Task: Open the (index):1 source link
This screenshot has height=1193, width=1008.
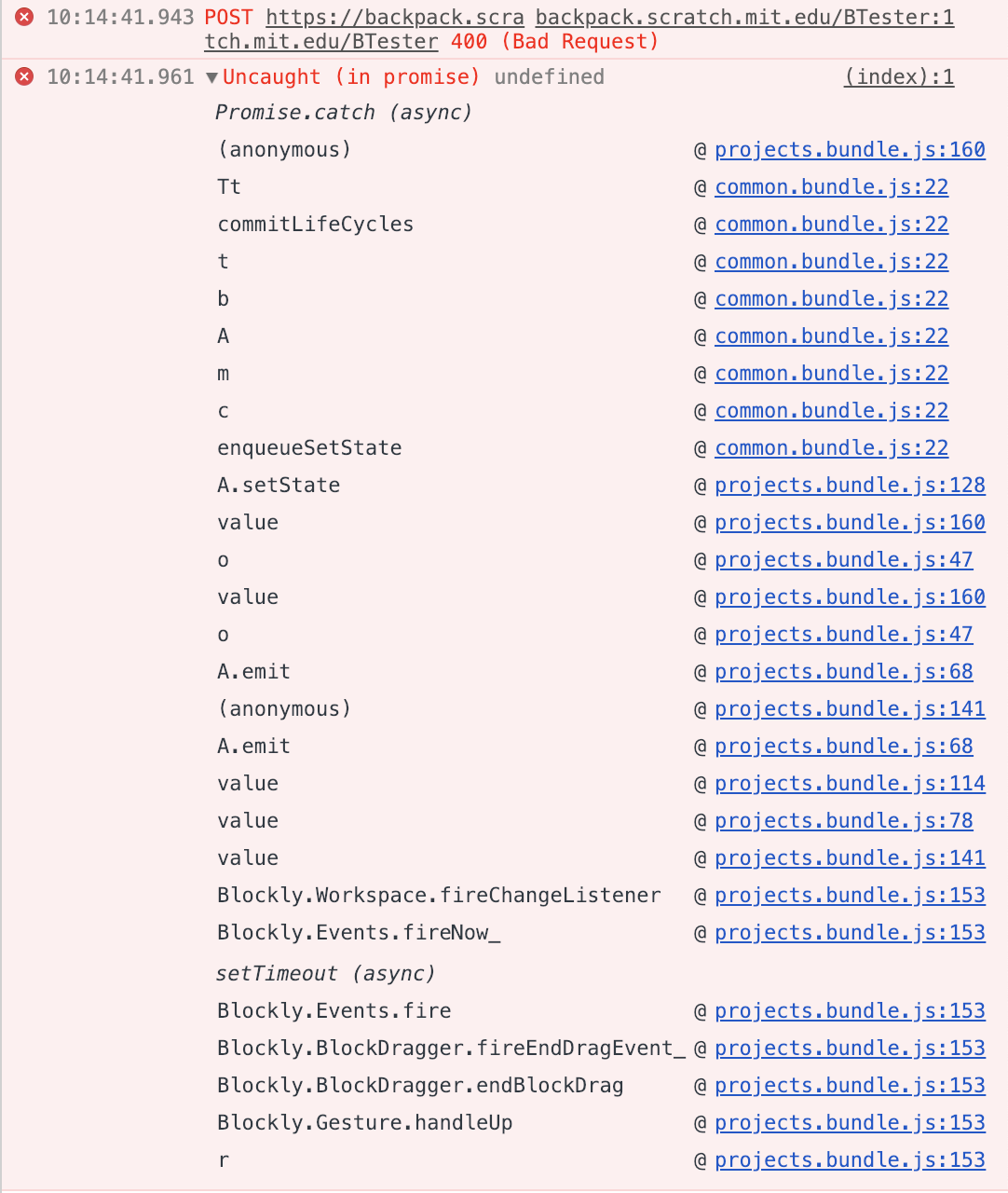Action: (x=897, y=77)
